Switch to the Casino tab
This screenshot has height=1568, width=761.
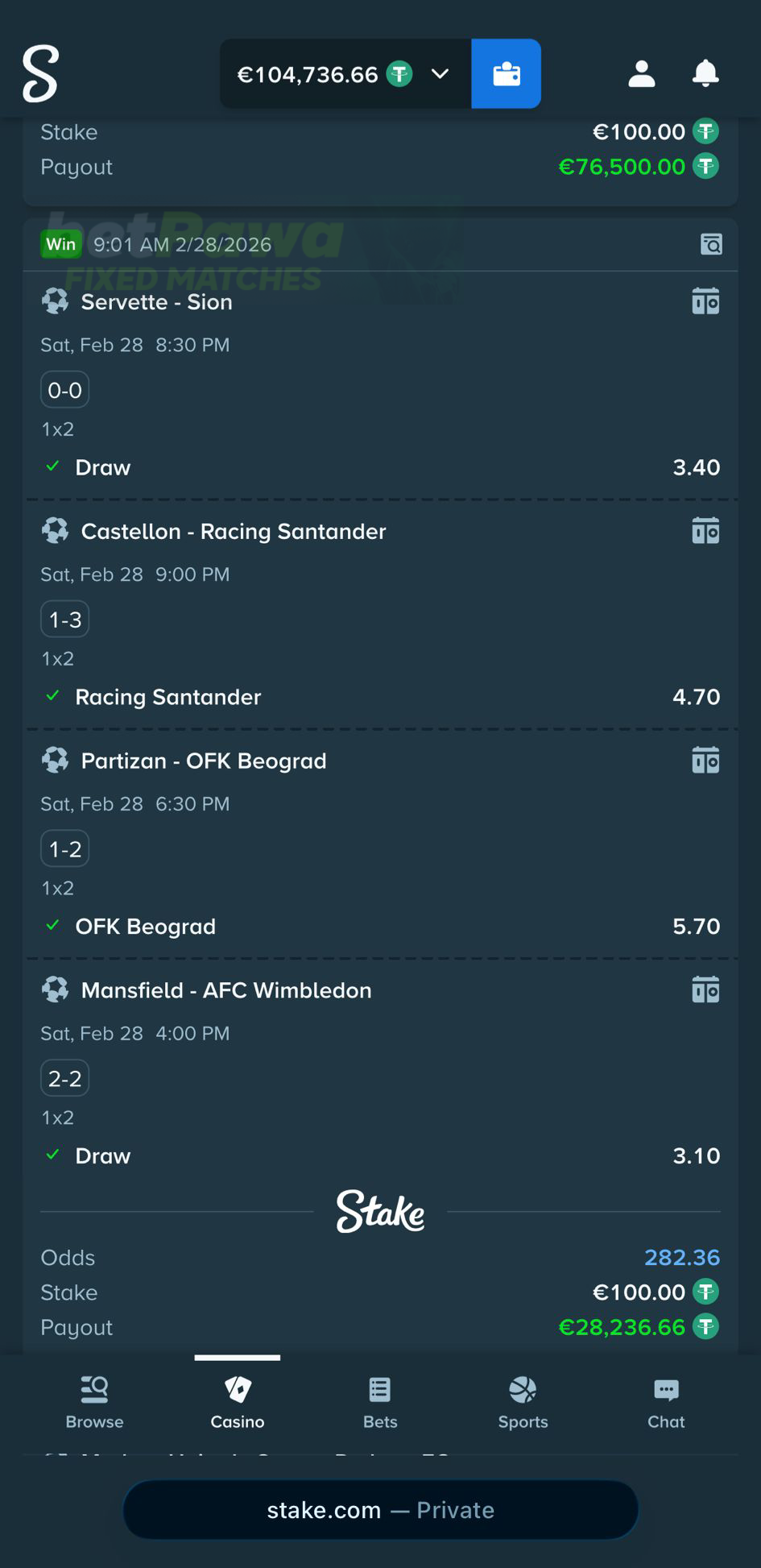point(238,1402)
